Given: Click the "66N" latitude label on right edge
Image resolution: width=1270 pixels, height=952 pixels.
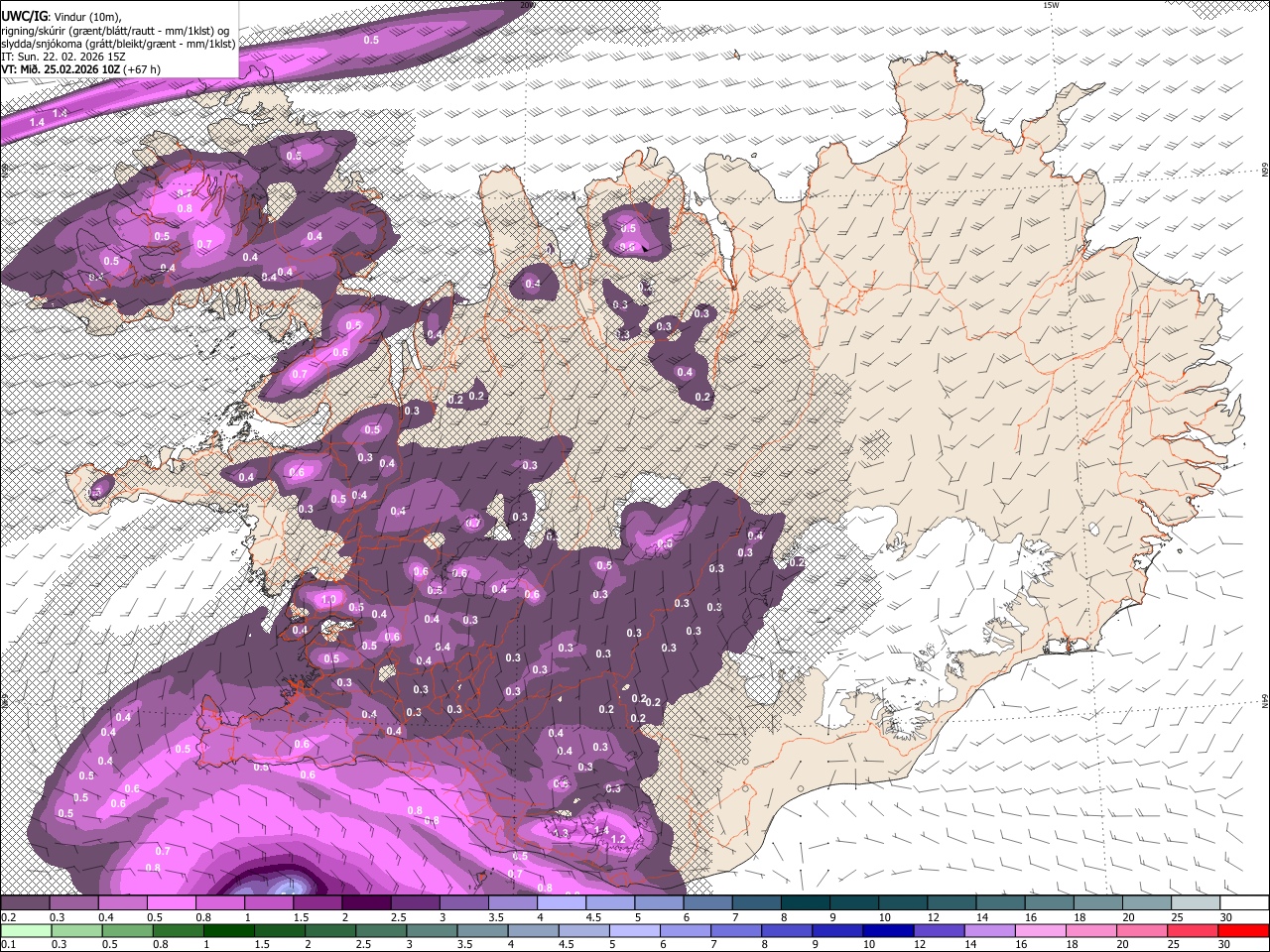Looking at the screenshot, I should (x=1265, y=172).
